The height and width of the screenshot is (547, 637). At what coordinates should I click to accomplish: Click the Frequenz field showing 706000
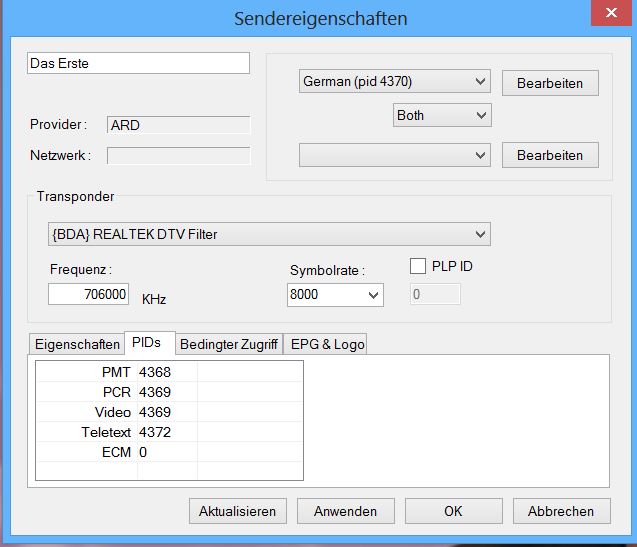tap(89, 294)
